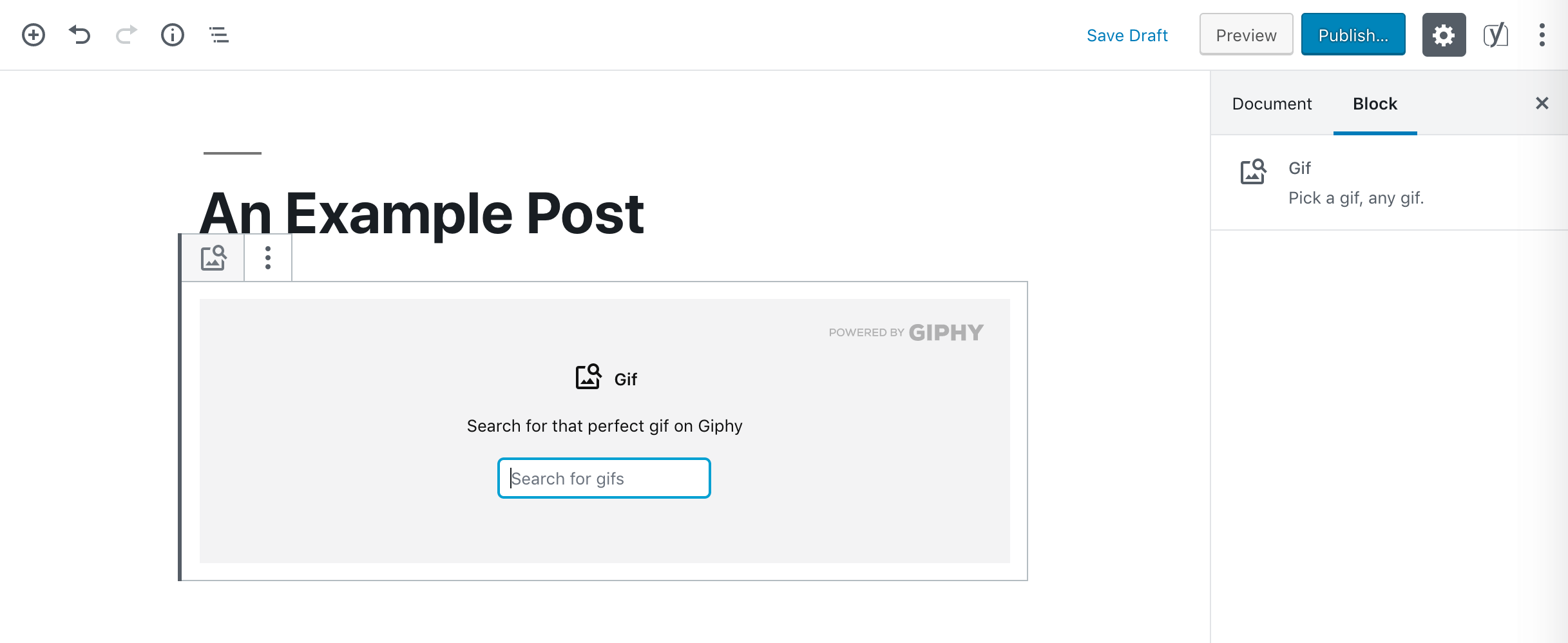1568x643 pixels.
Task: Click the Gif block type toolbar icon
Action: click(x=213, y=258)
